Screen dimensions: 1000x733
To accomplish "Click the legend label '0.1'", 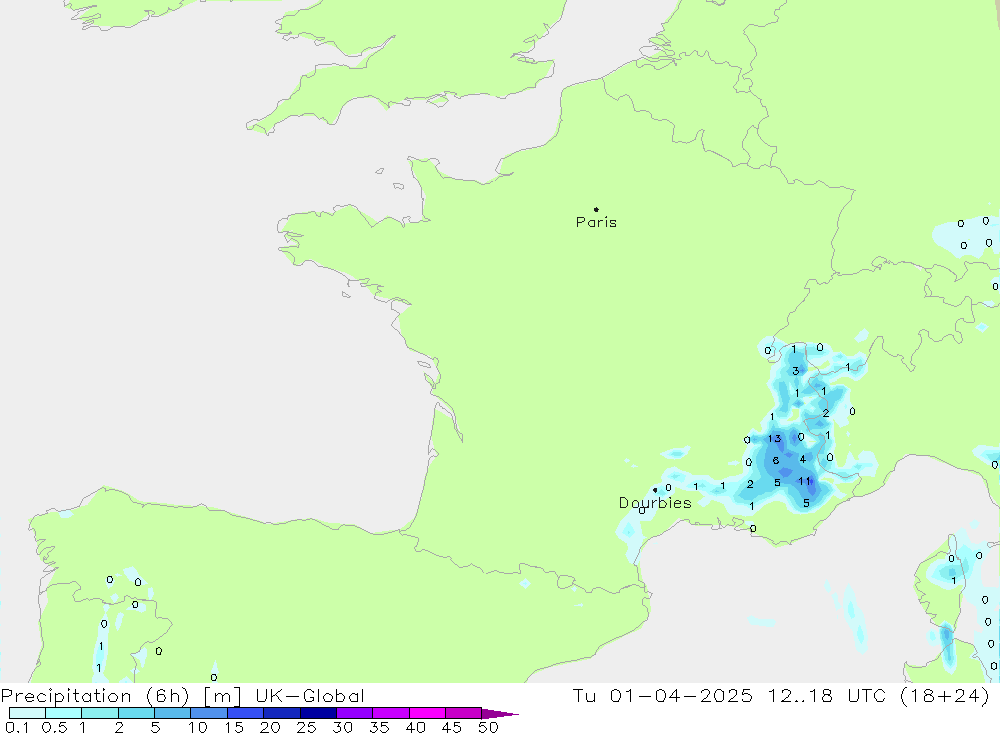I will (x=17, y=727).
